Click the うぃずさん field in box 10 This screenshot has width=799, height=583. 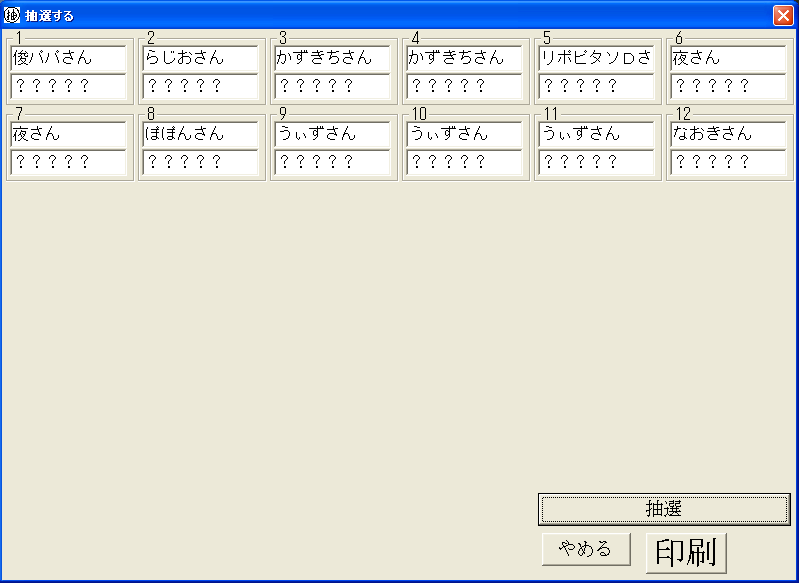tap(464, 135)
